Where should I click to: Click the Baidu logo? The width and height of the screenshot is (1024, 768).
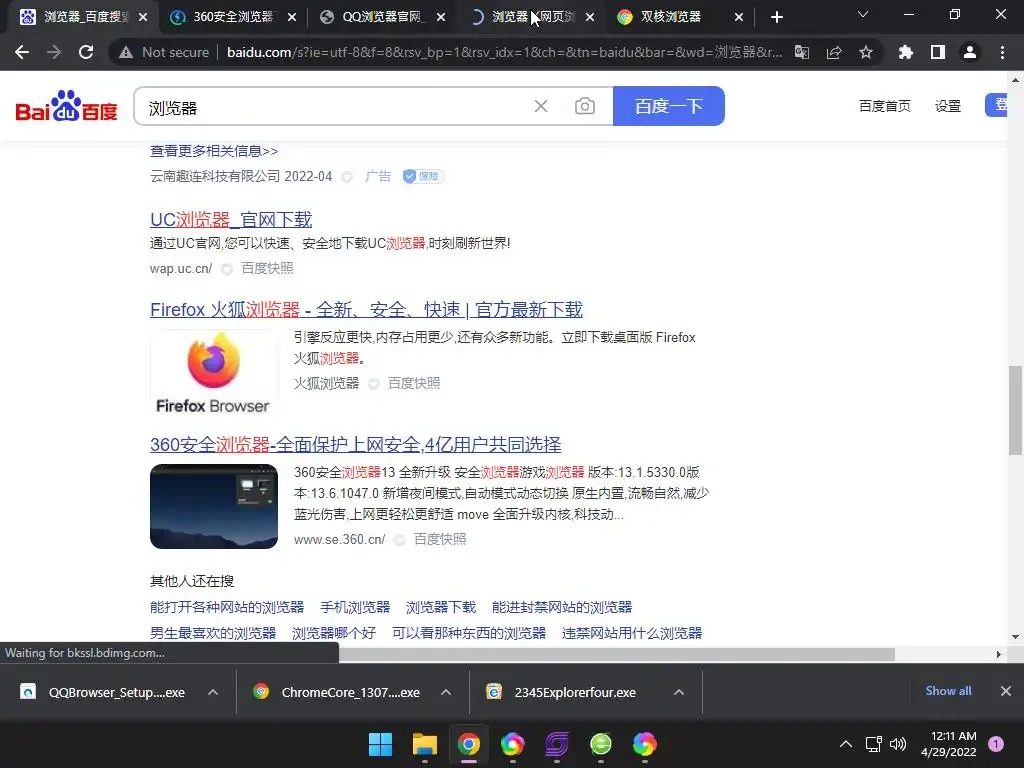66,106
